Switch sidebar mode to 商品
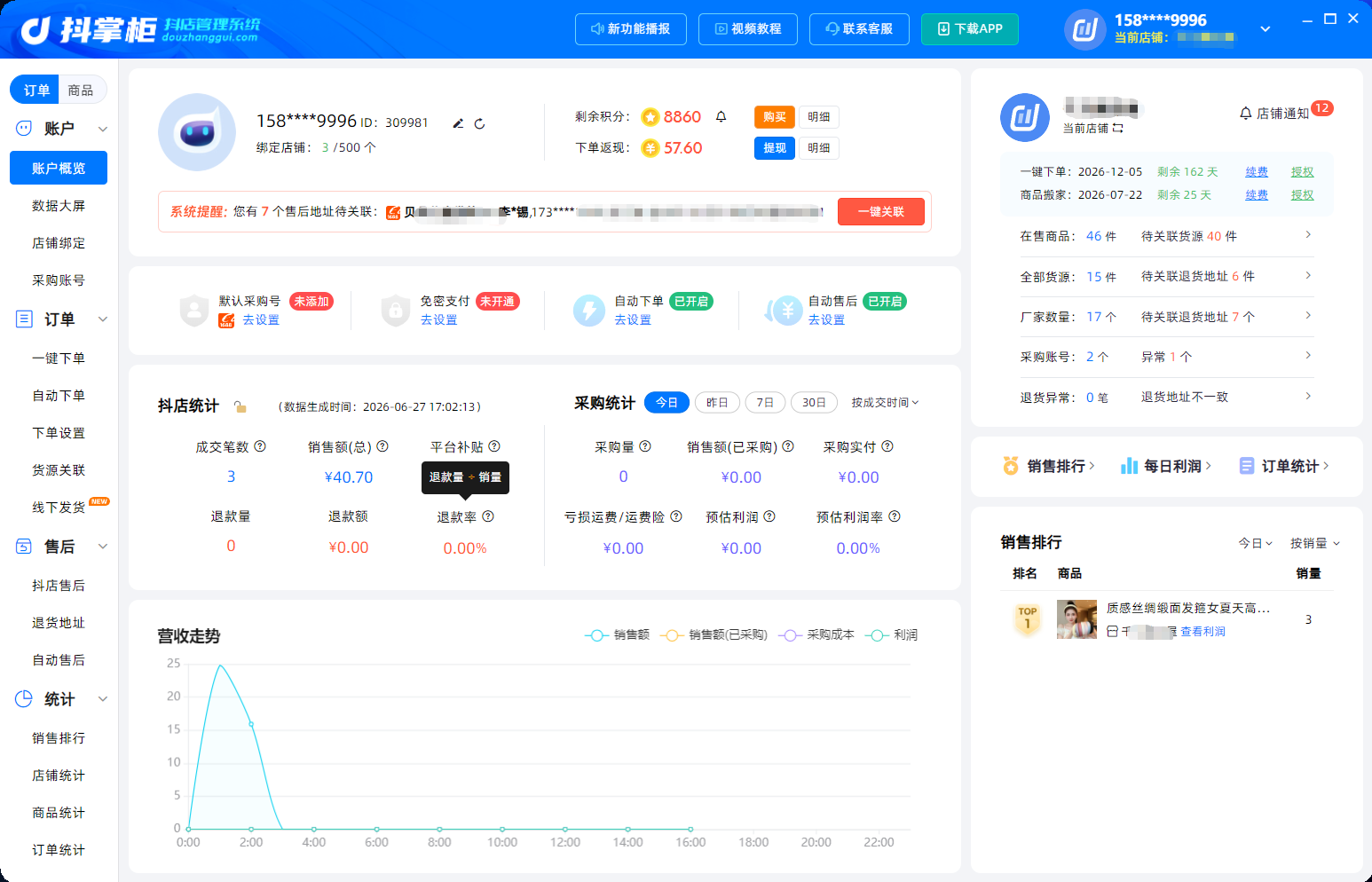Image resolution: width=1372 pixels, height=882 pixels. (x=81, y=90)
